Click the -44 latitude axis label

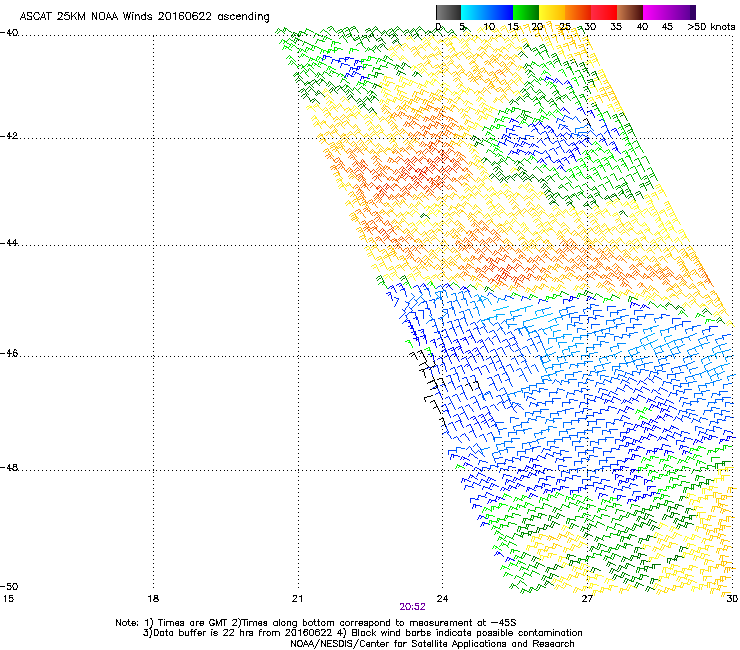9,243
